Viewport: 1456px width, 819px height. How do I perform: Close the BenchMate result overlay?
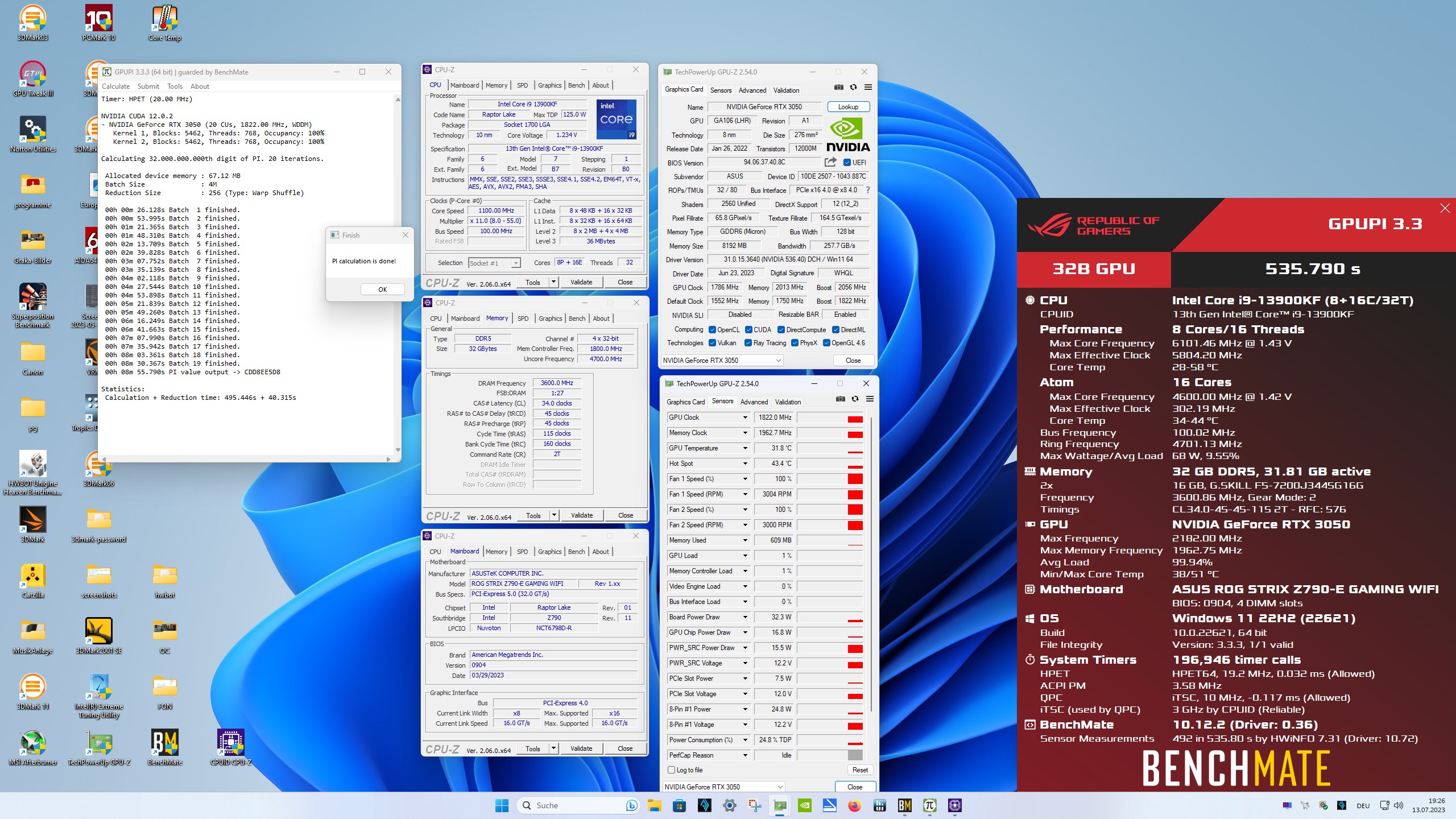pos(1445,208)
